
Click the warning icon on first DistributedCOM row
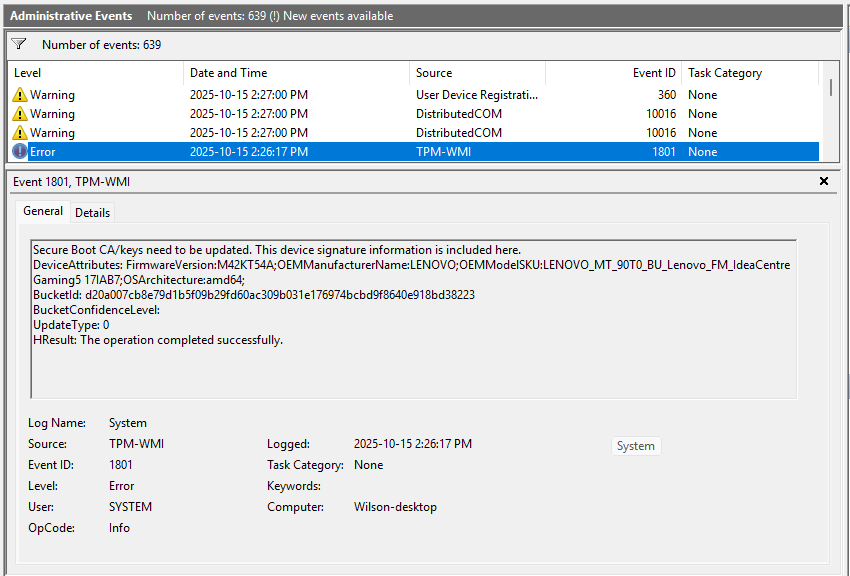[x=19, y=113]
